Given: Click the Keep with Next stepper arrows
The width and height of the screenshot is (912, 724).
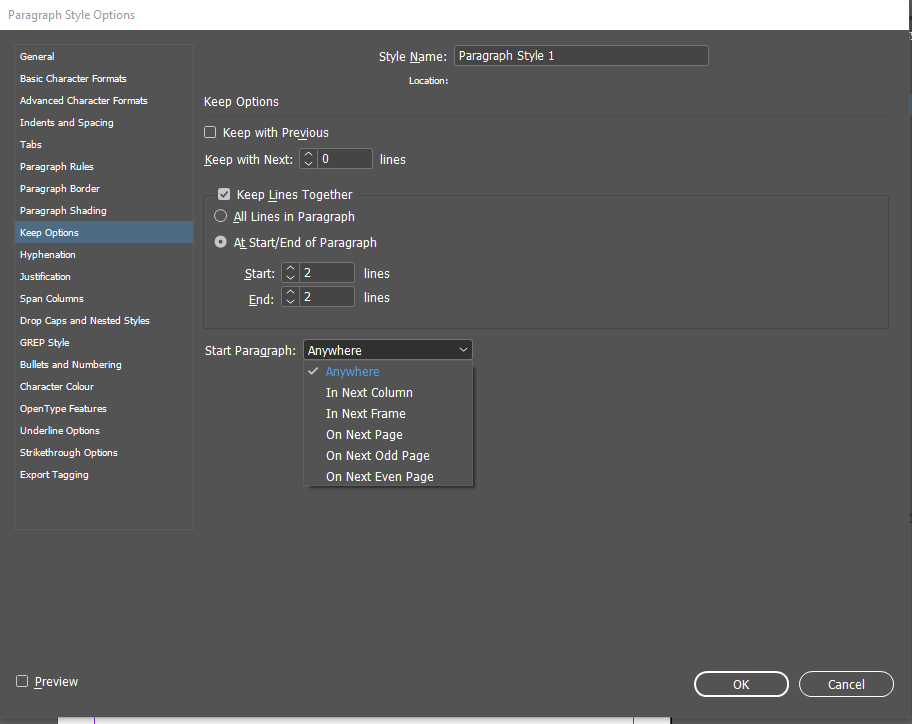Looking at the screenshot, I should pyautogui.click(x=308, y=159).
